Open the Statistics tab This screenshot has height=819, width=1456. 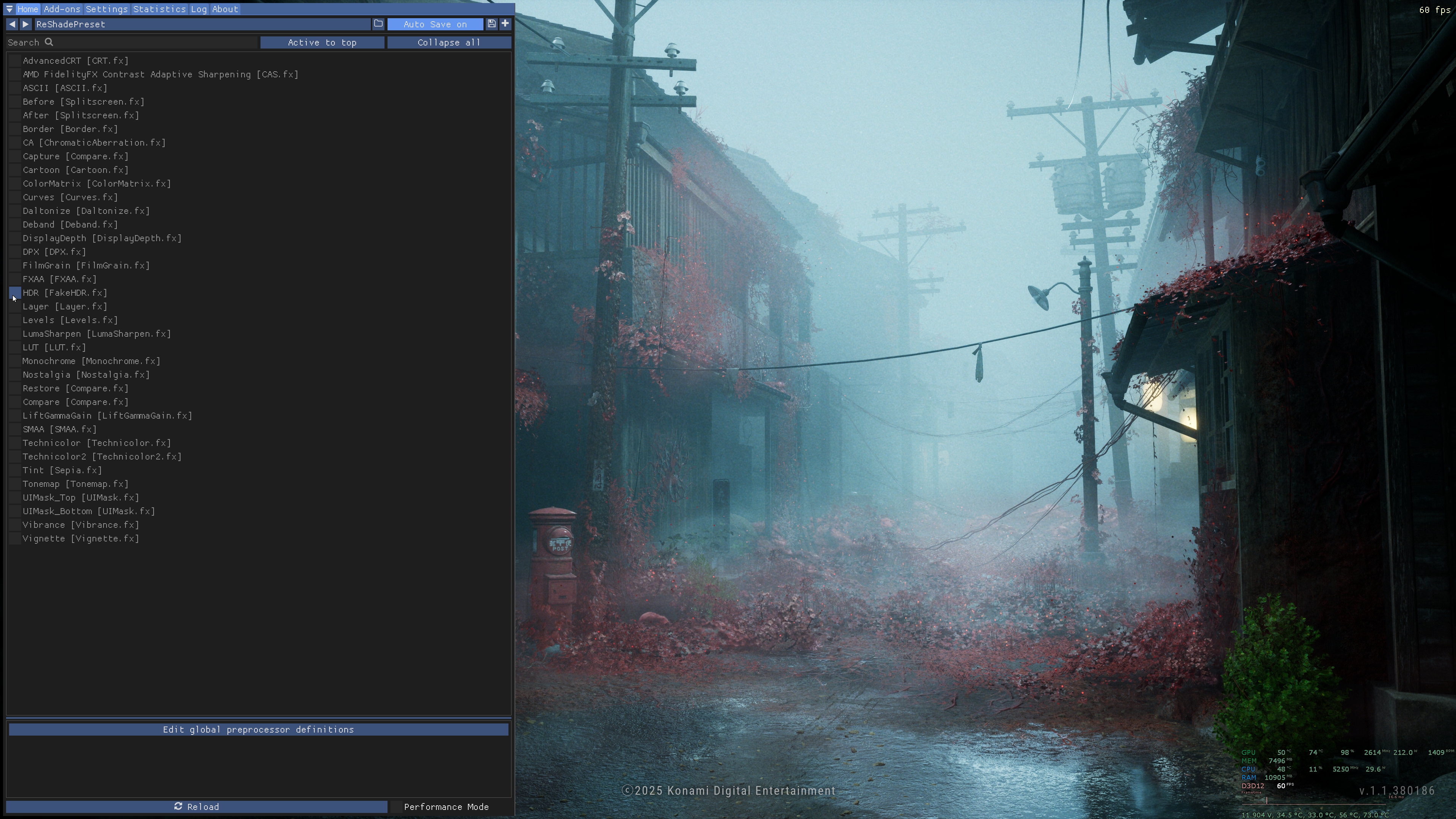pyautogui.click(x=159, y=9)
